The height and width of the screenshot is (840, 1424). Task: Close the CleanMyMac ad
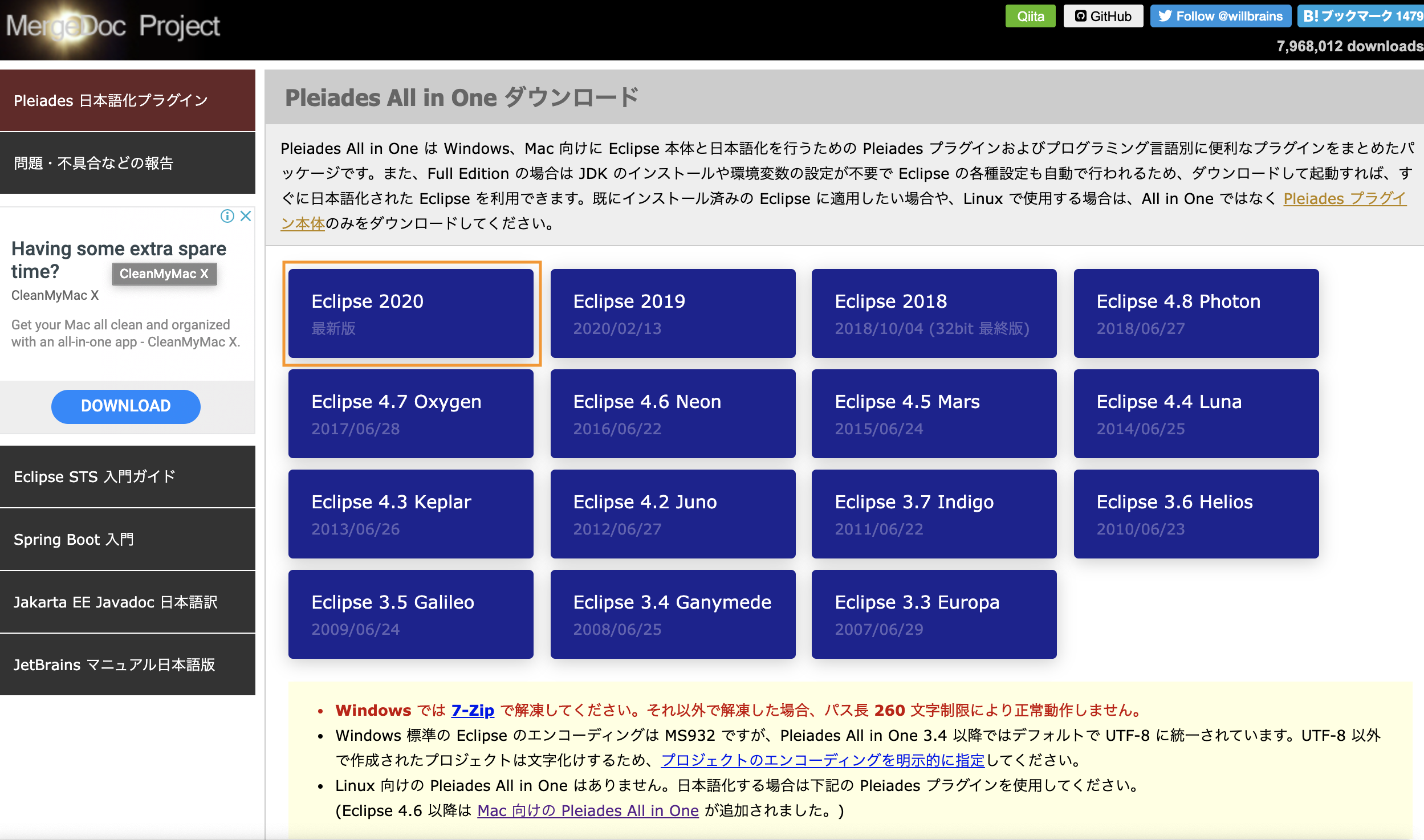point(246,216)
